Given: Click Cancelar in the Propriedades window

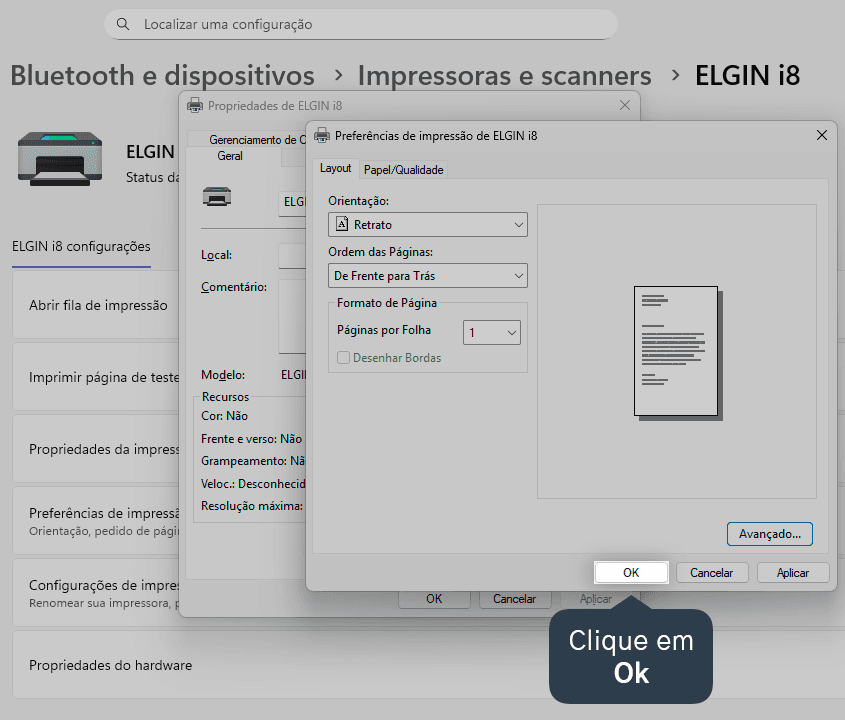Looking at the screenshot, I should [x=514, y=599].
